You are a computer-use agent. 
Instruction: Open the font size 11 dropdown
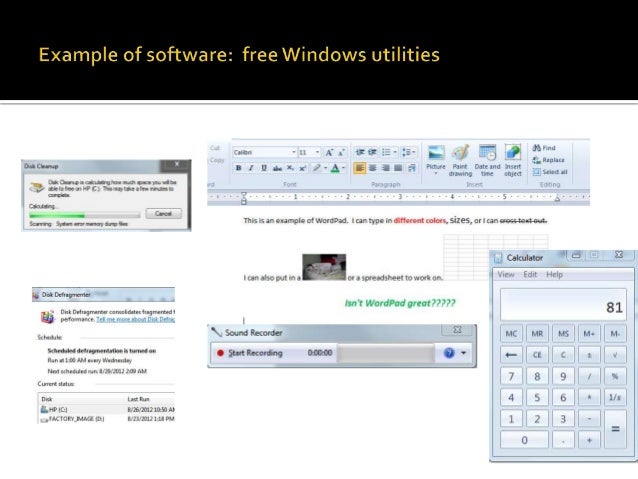point(317,152)
